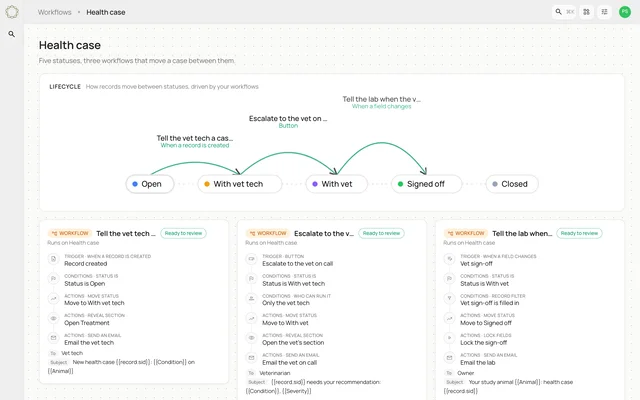Click WORKFLOW tag on Escalate to the vet card
This screenshot has height=400, width=640.
(268, 233)
